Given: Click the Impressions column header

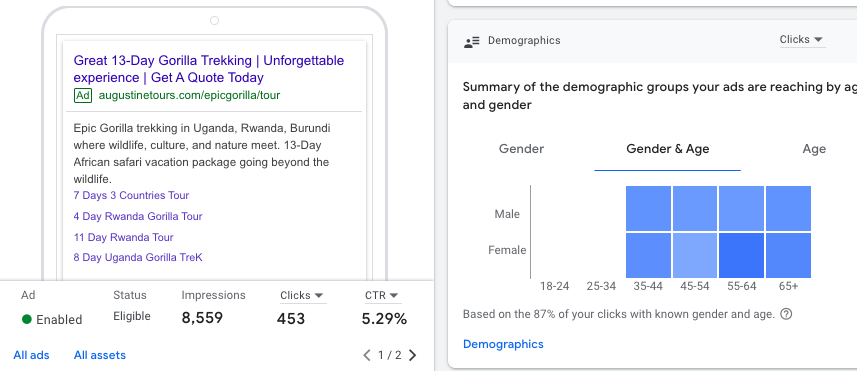Looking at the screenshot, I should pyautogui.click(x=214, y=296).
